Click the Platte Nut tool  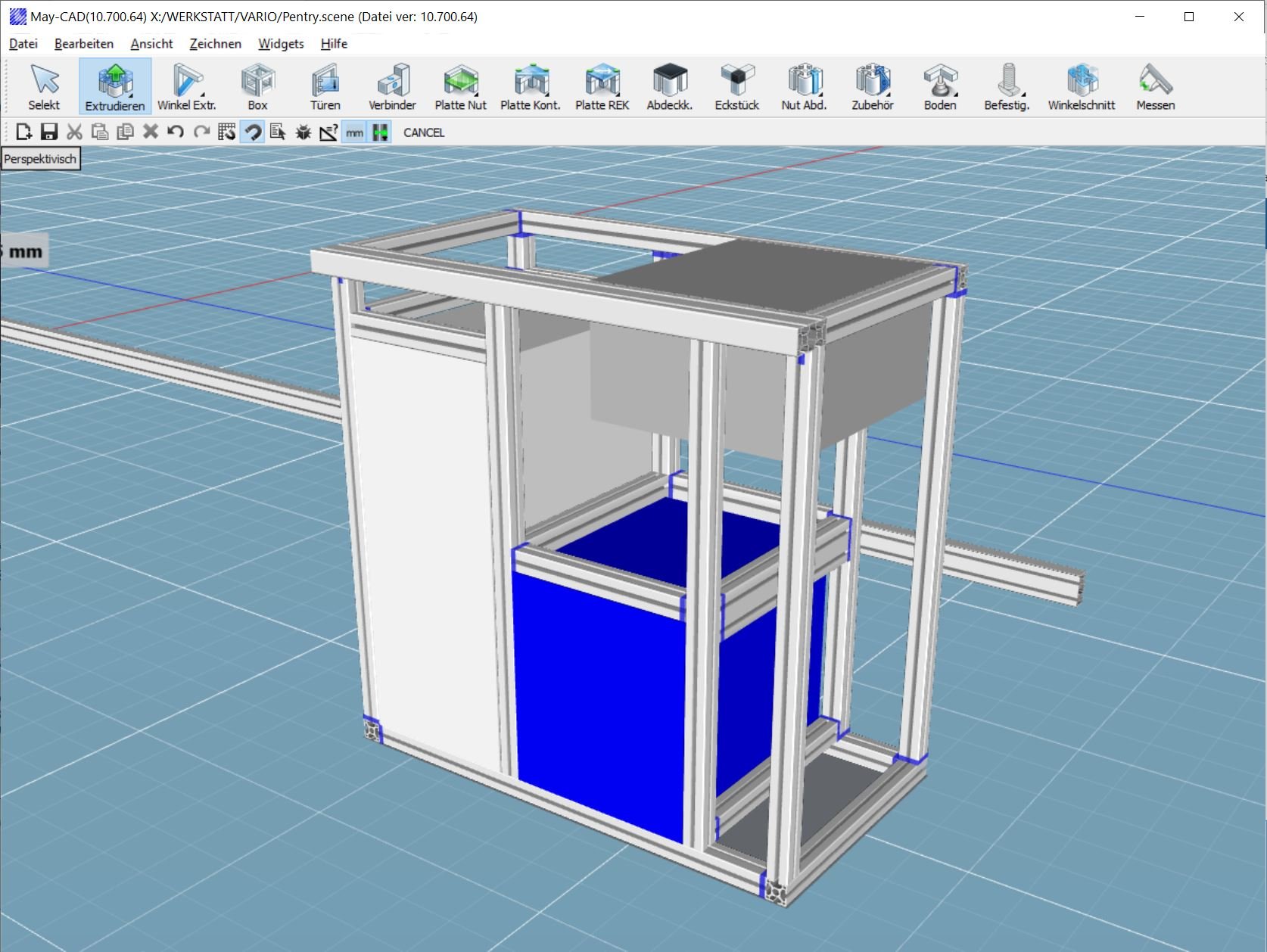point(460,87)
